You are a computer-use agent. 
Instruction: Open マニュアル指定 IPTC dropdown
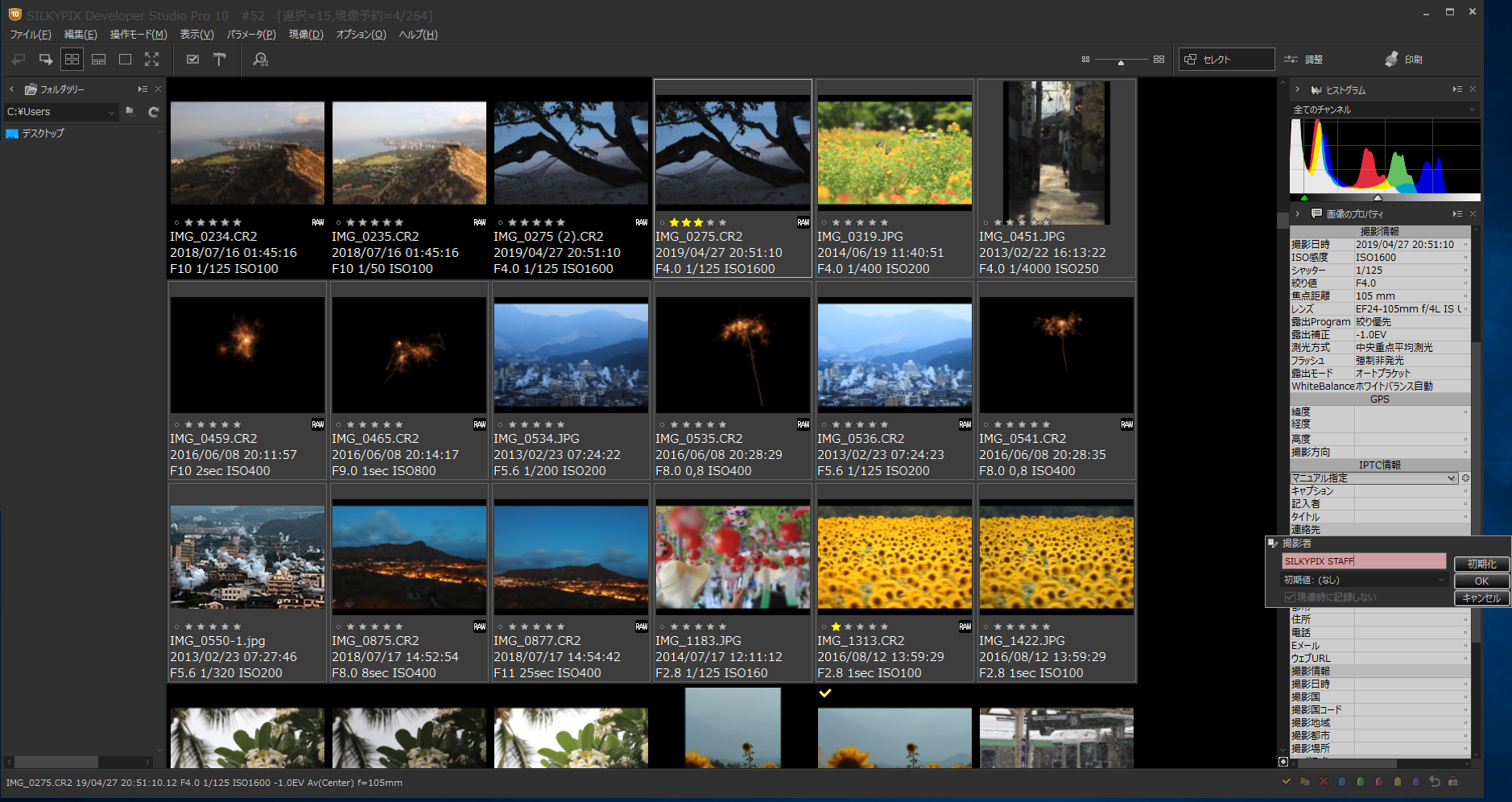[1374, 478]
